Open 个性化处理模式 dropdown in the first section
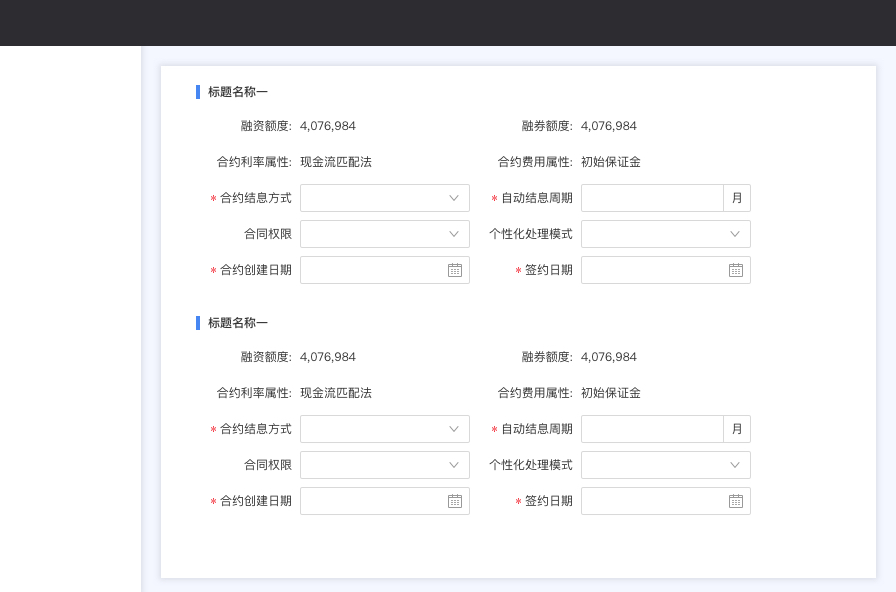 point(665,234)
